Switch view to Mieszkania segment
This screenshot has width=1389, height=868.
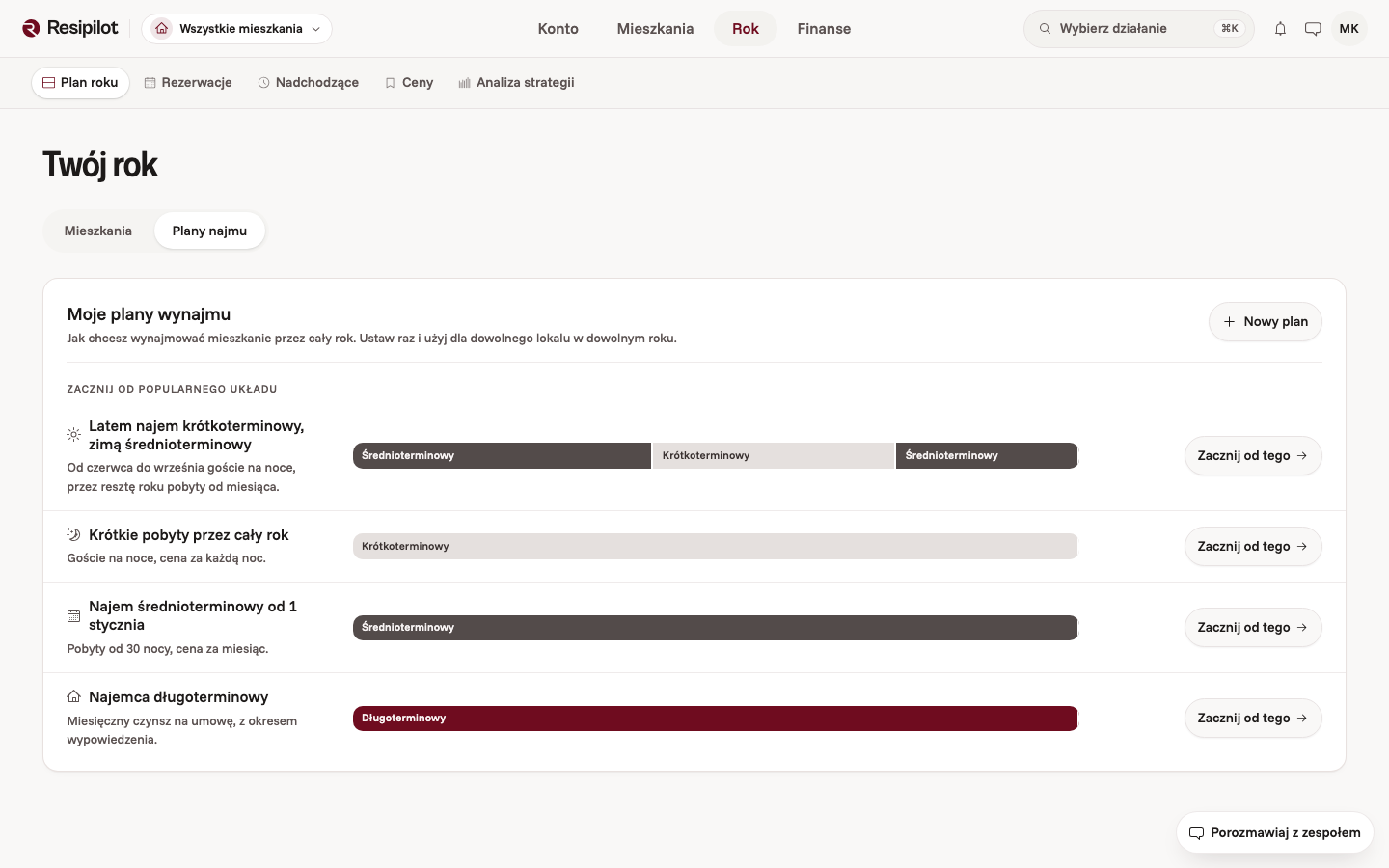[98, 231]
